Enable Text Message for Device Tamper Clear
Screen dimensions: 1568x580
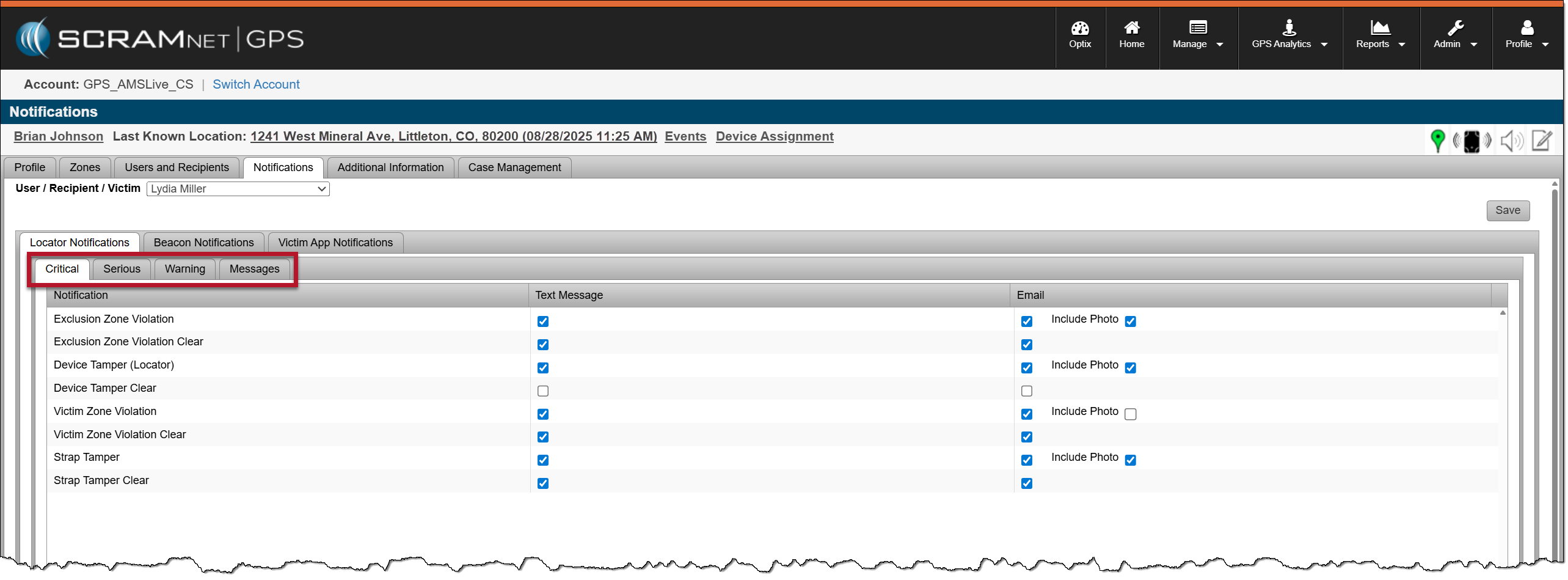click(x=543, y=391)
